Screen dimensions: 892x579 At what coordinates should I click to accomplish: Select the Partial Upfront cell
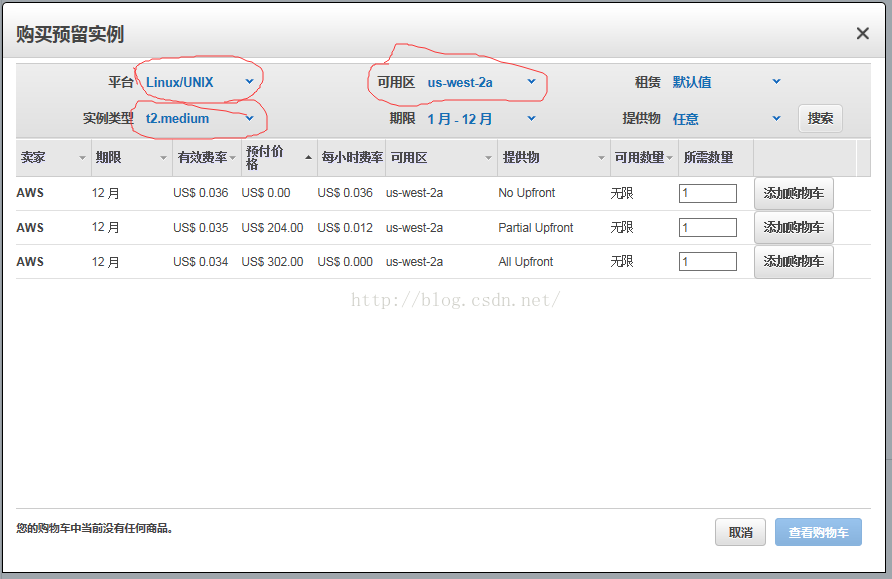(535, 228)
